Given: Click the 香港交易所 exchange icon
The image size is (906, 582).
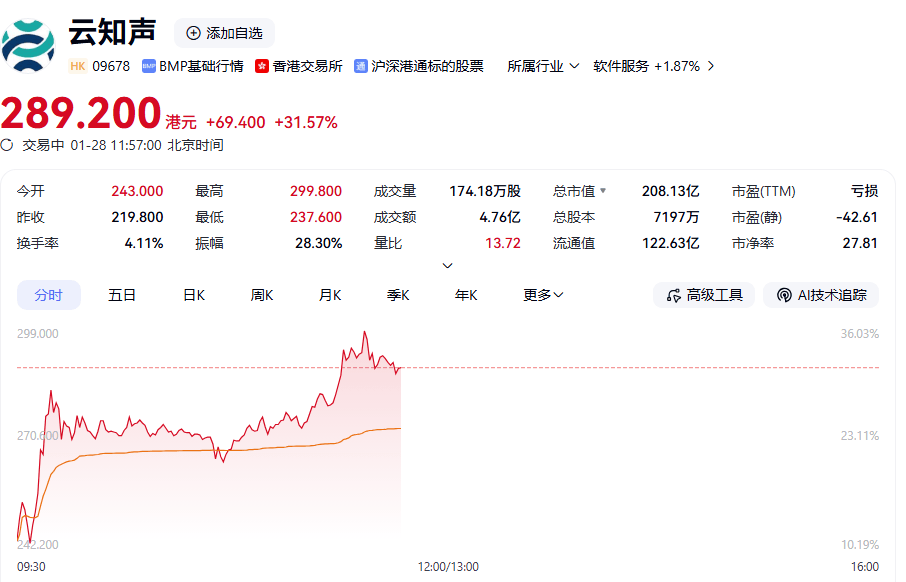Looking at the screenshot, I should pos(262,66).
